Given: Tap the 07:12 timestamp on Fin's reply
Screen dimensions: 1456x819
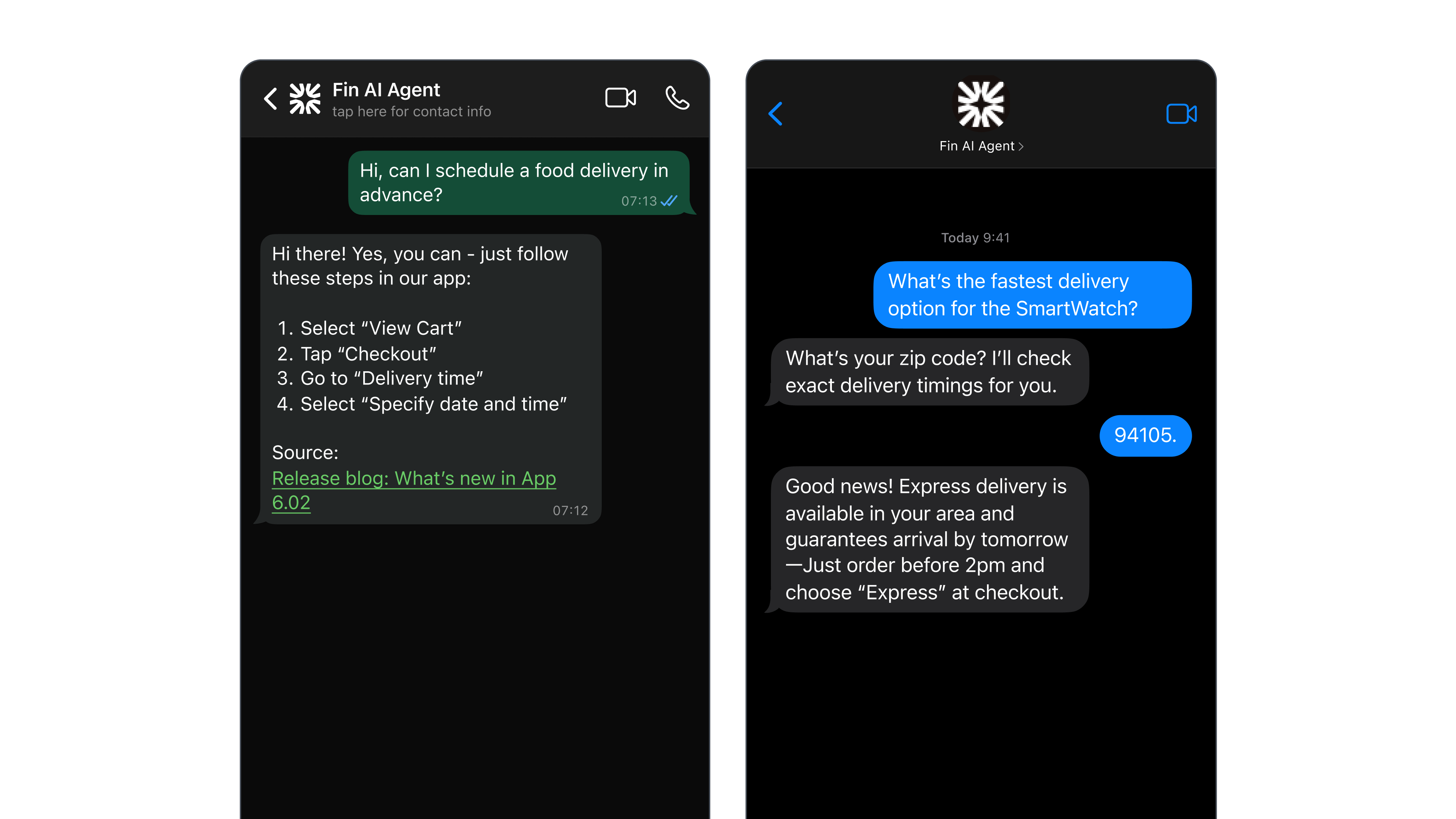Looking at the screenshot, I should (571, 510).
